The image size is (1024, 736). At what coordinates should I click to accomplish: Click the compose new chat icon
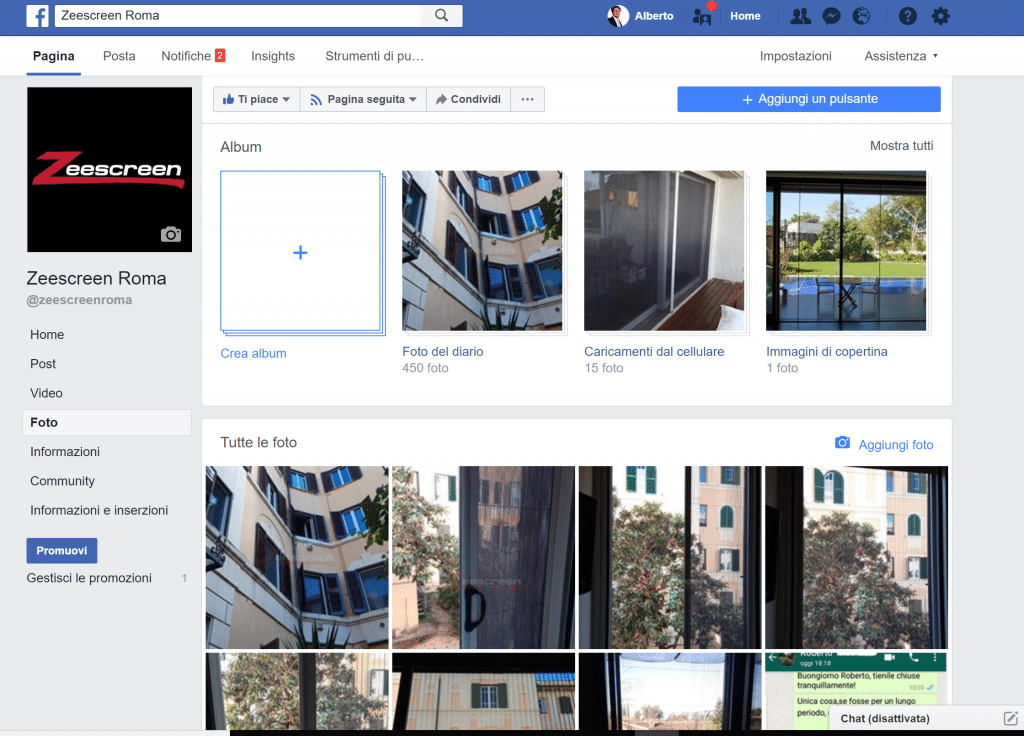tap(1010, 718)
